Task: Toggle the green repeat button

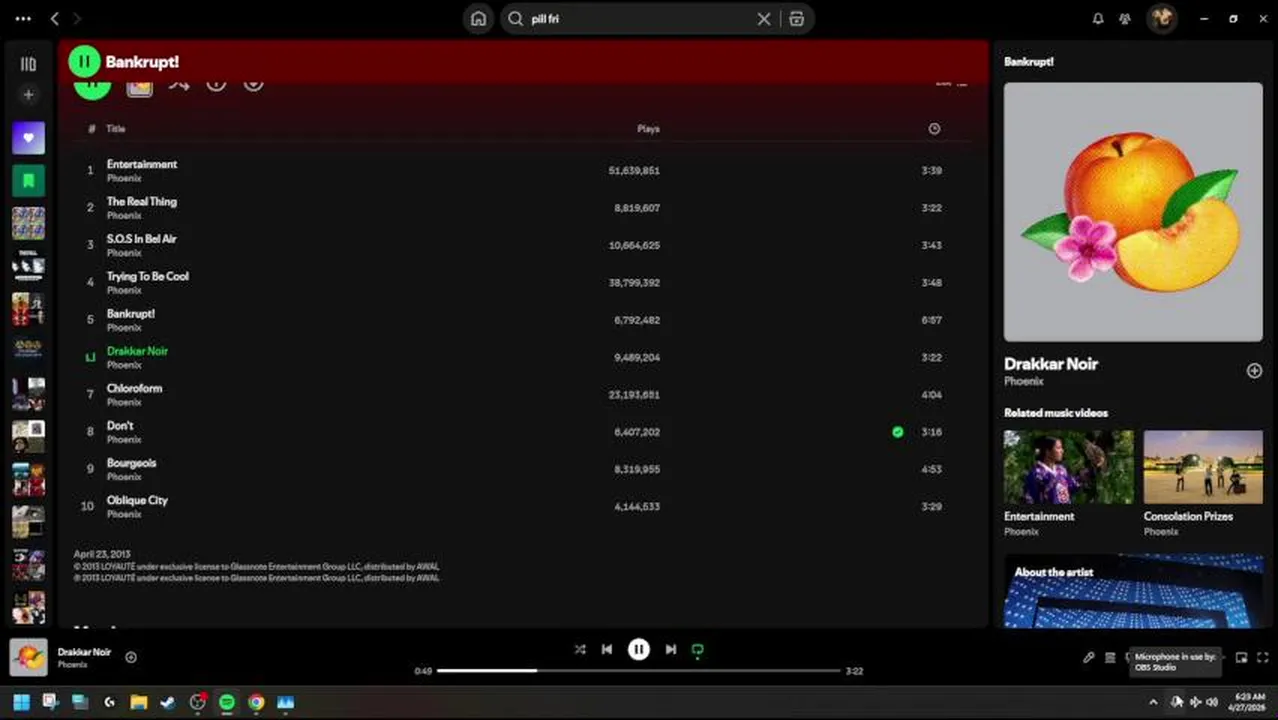Action: (698, 650)
